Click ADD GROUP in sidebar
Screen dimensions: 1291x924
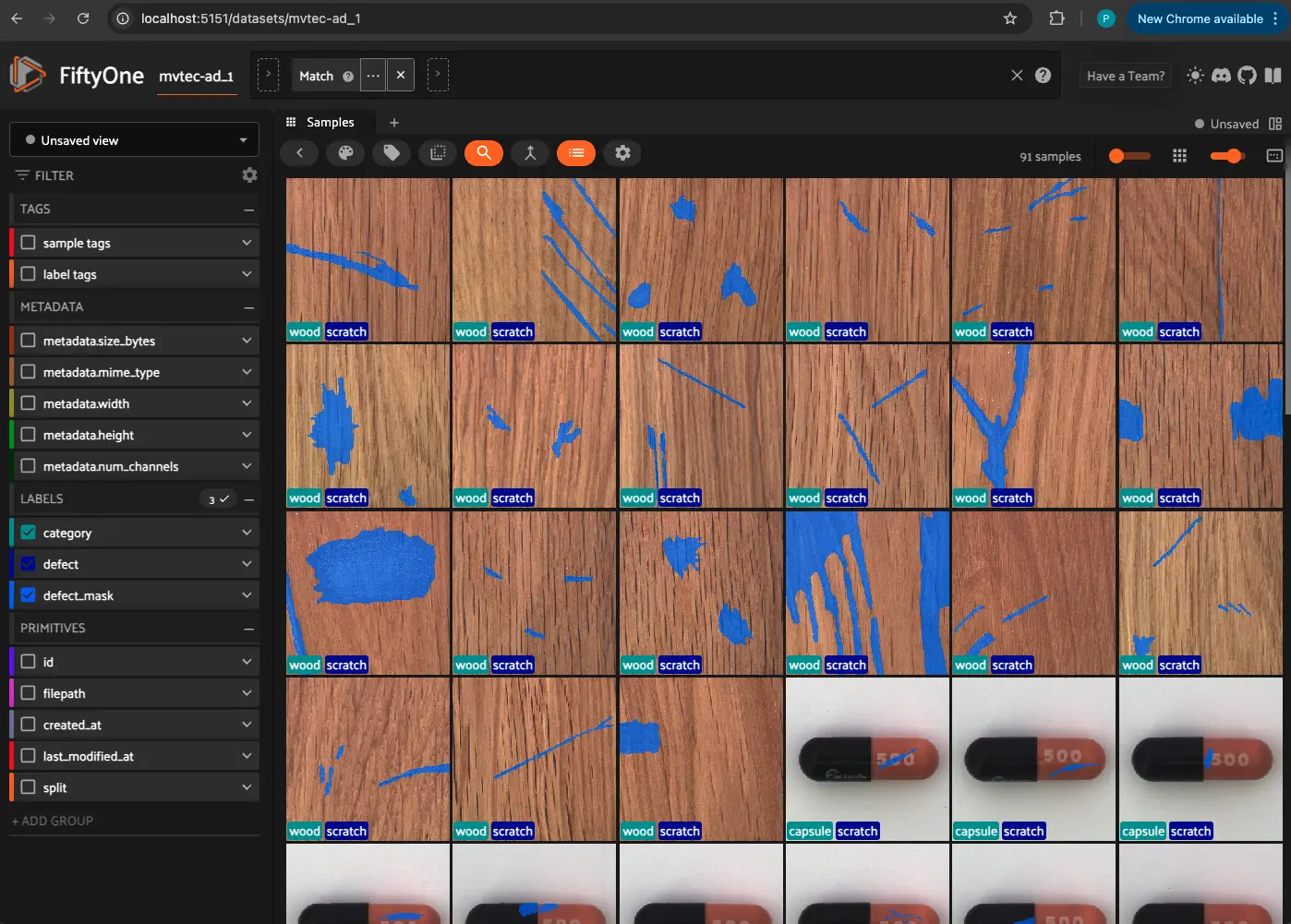53,821
